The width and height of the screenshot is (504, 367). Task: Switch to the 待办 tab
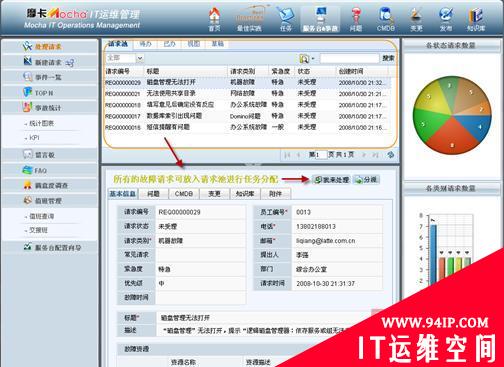pyautogui.click(x=145, y=44)
